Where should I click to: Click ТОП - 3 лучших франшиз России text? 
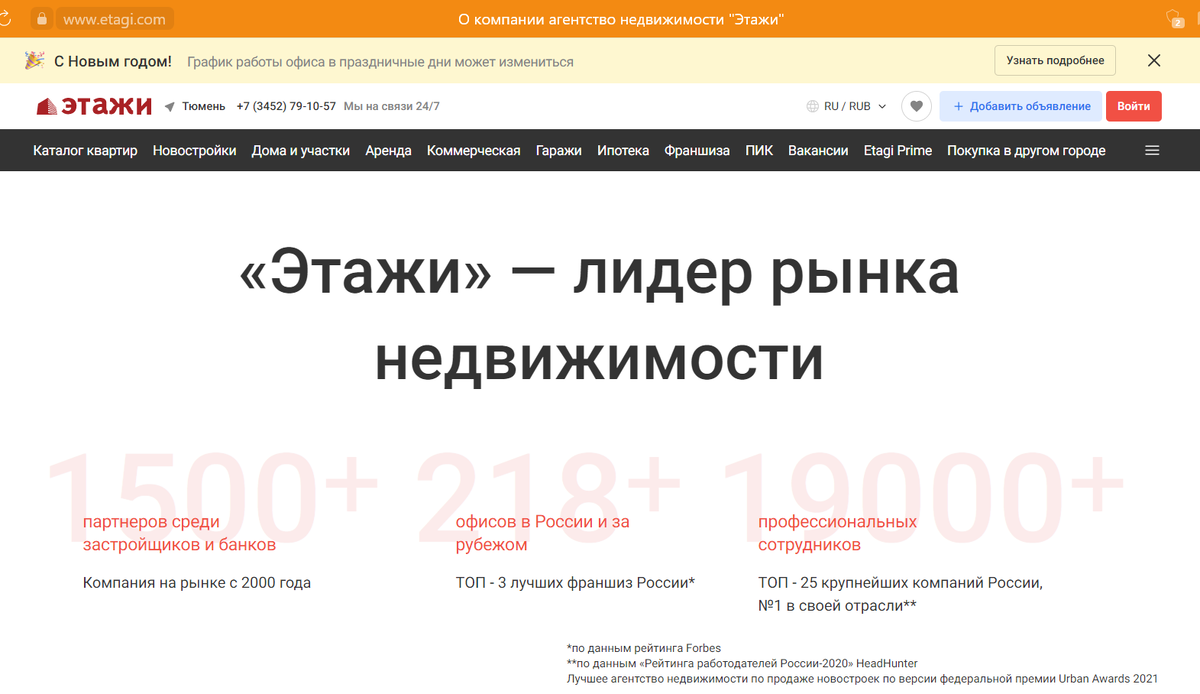point(575,583)
